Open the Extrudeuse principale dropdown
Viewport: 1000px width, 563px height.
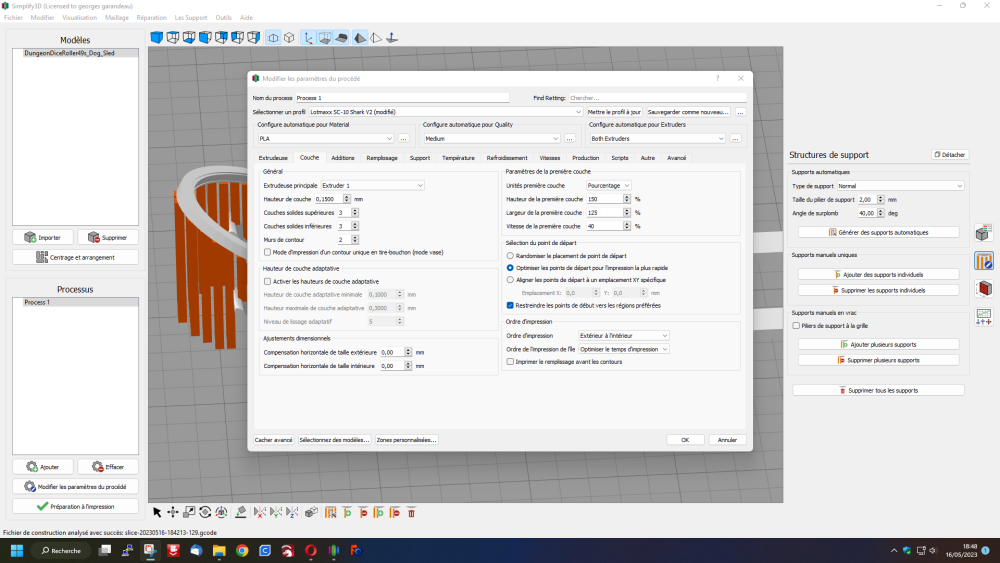click(372, 186)
